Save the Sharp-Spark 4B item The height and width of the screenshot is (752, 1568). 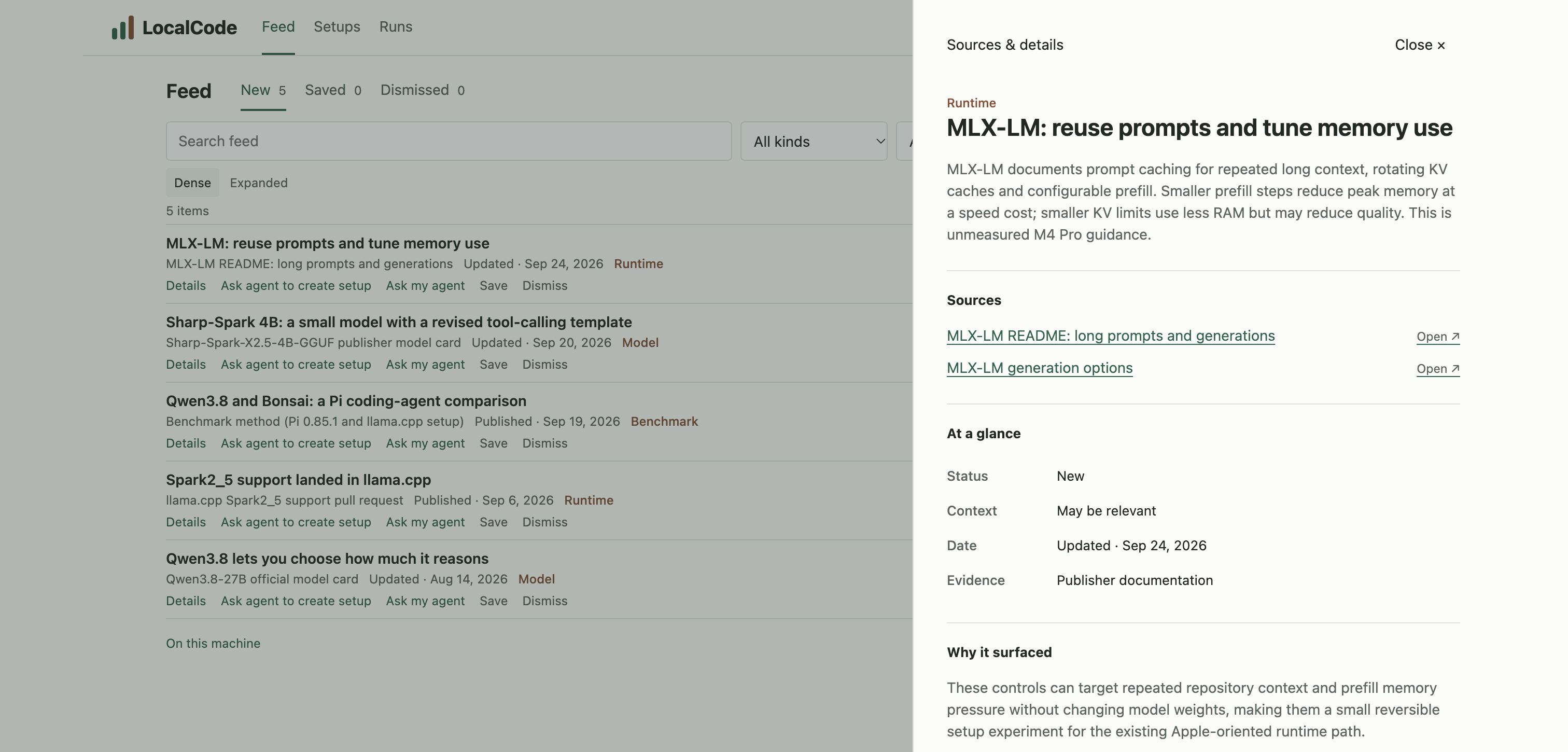493,364
